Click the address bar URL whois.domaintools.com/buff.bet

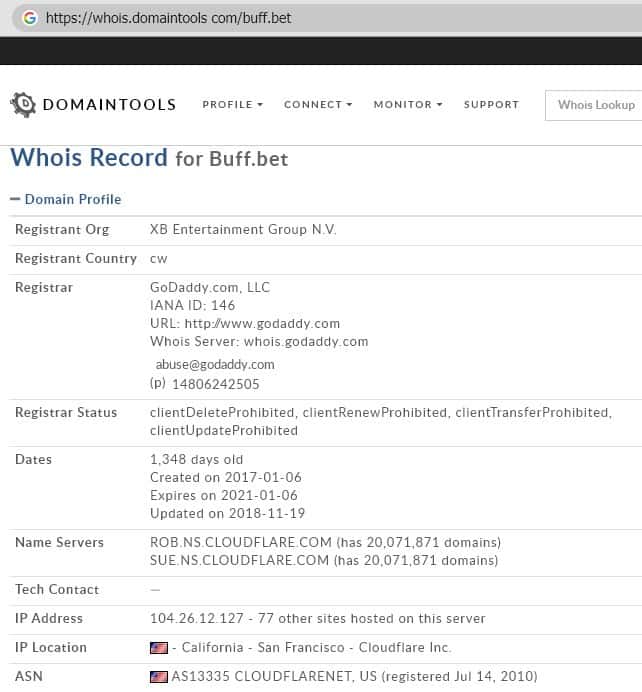(169, 18)
